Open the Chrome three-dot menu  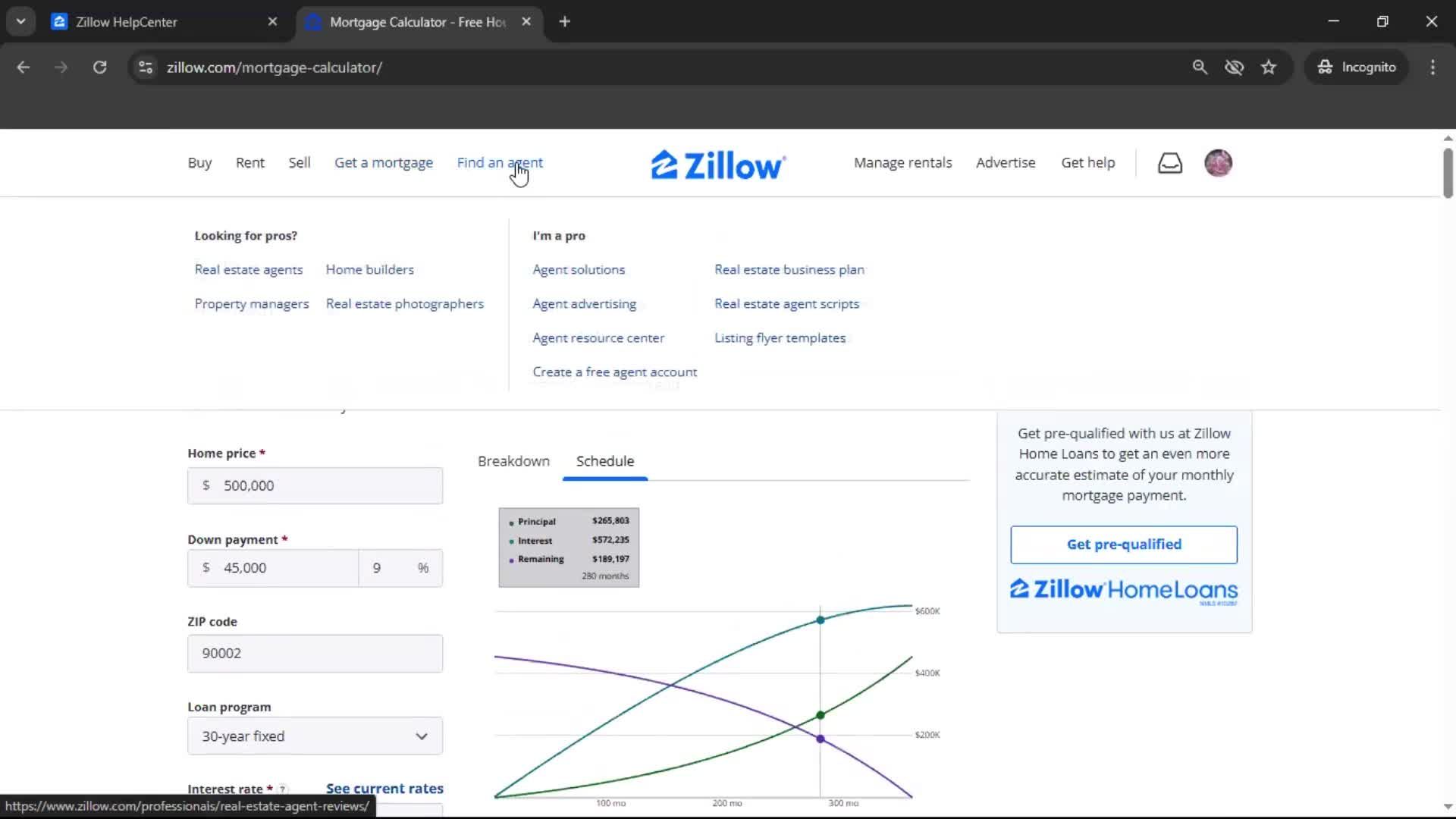pyautogui.click(x=1432, y=67)
